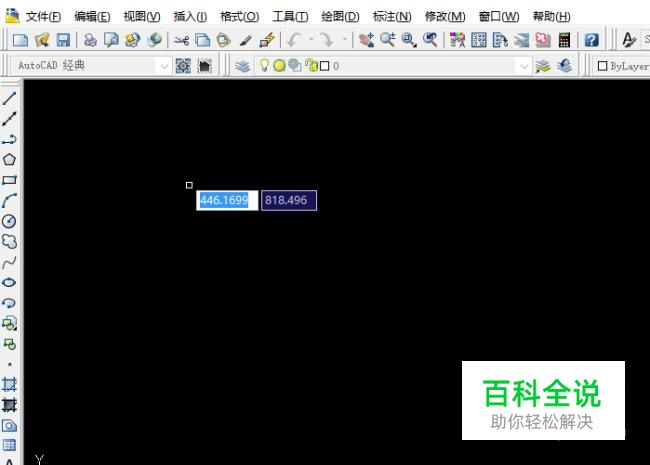Image resolution: width=650 pixels, height=465 pixels.
Task: Click the 446.1699 dynamic input field
Action: coord(227,201)
